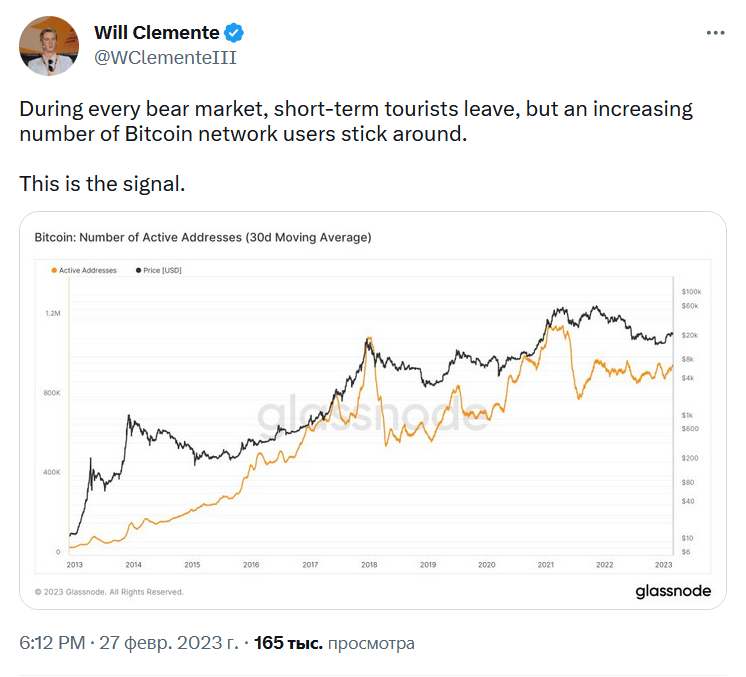Click the Will Clemente display name

point(159,33)
